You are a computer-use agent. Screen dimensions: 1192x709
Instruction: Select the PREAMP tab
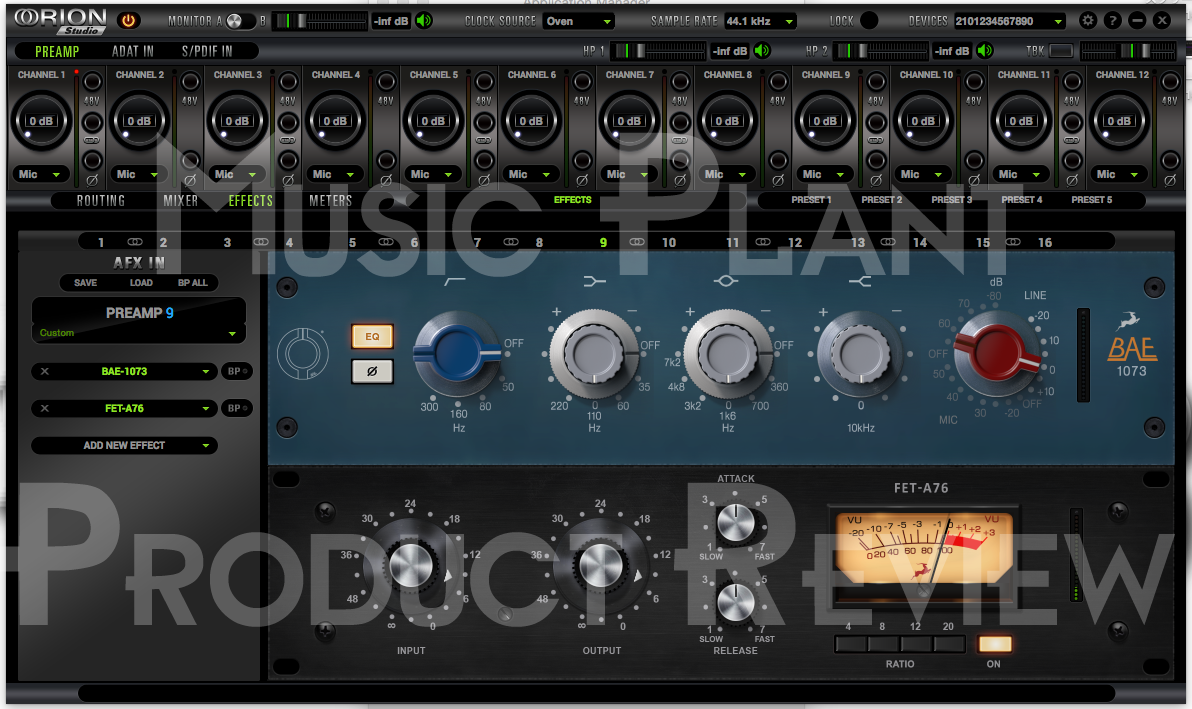[57, 51]
